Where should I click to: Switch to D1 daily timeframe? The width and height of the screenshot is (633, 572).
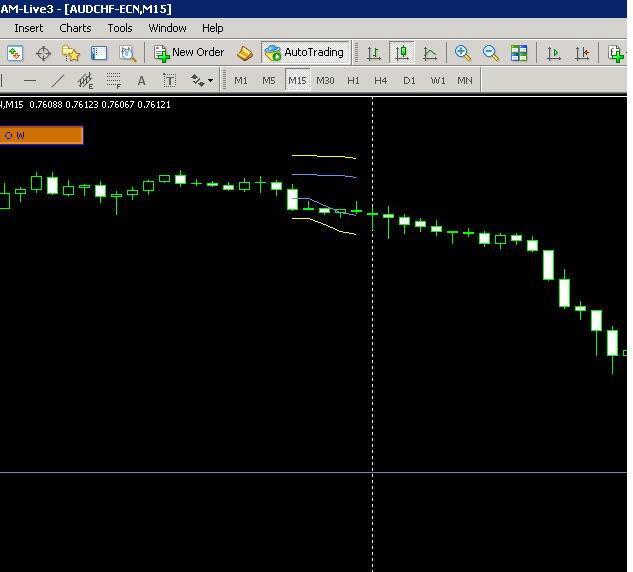[x=409, y=81]
